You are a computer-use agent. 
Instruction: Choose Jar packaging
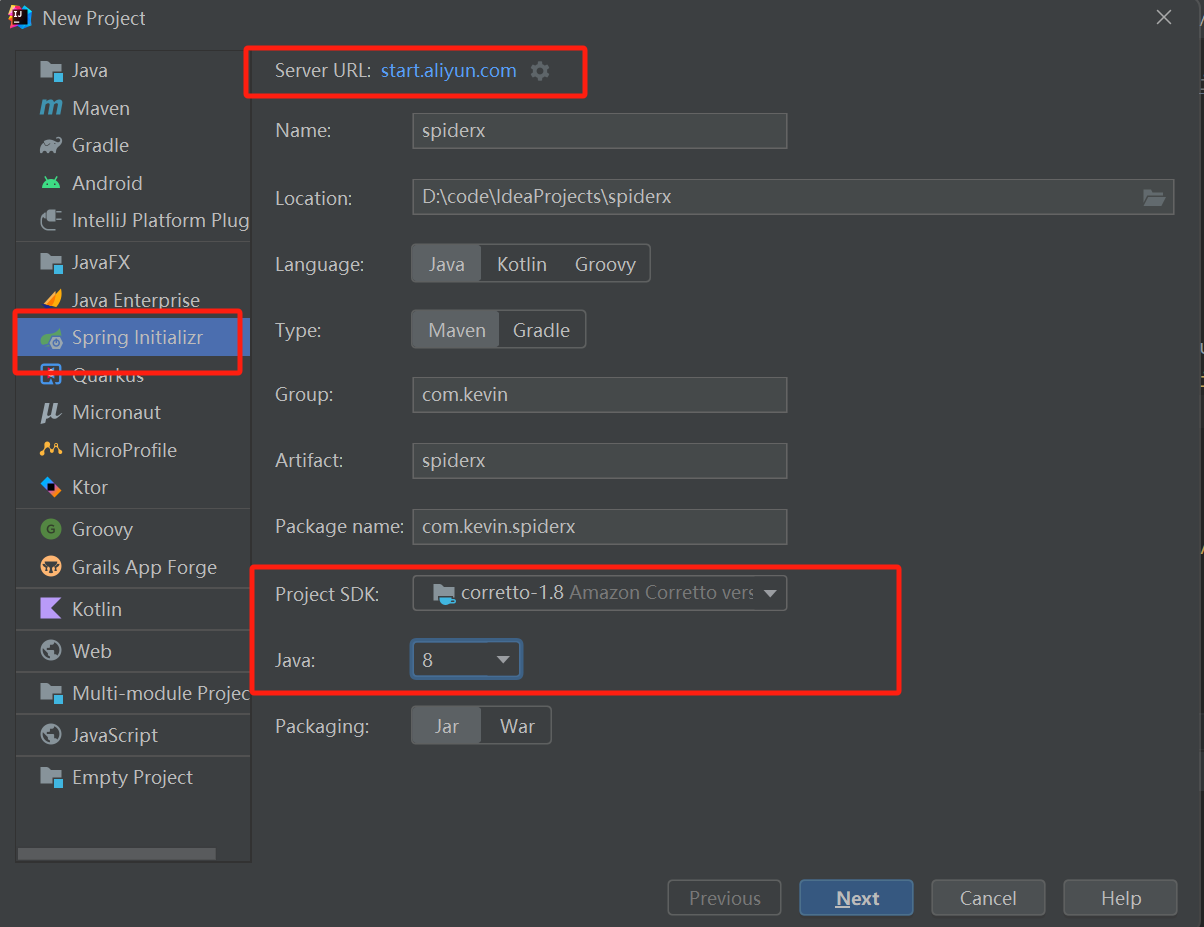click(446, 726)
